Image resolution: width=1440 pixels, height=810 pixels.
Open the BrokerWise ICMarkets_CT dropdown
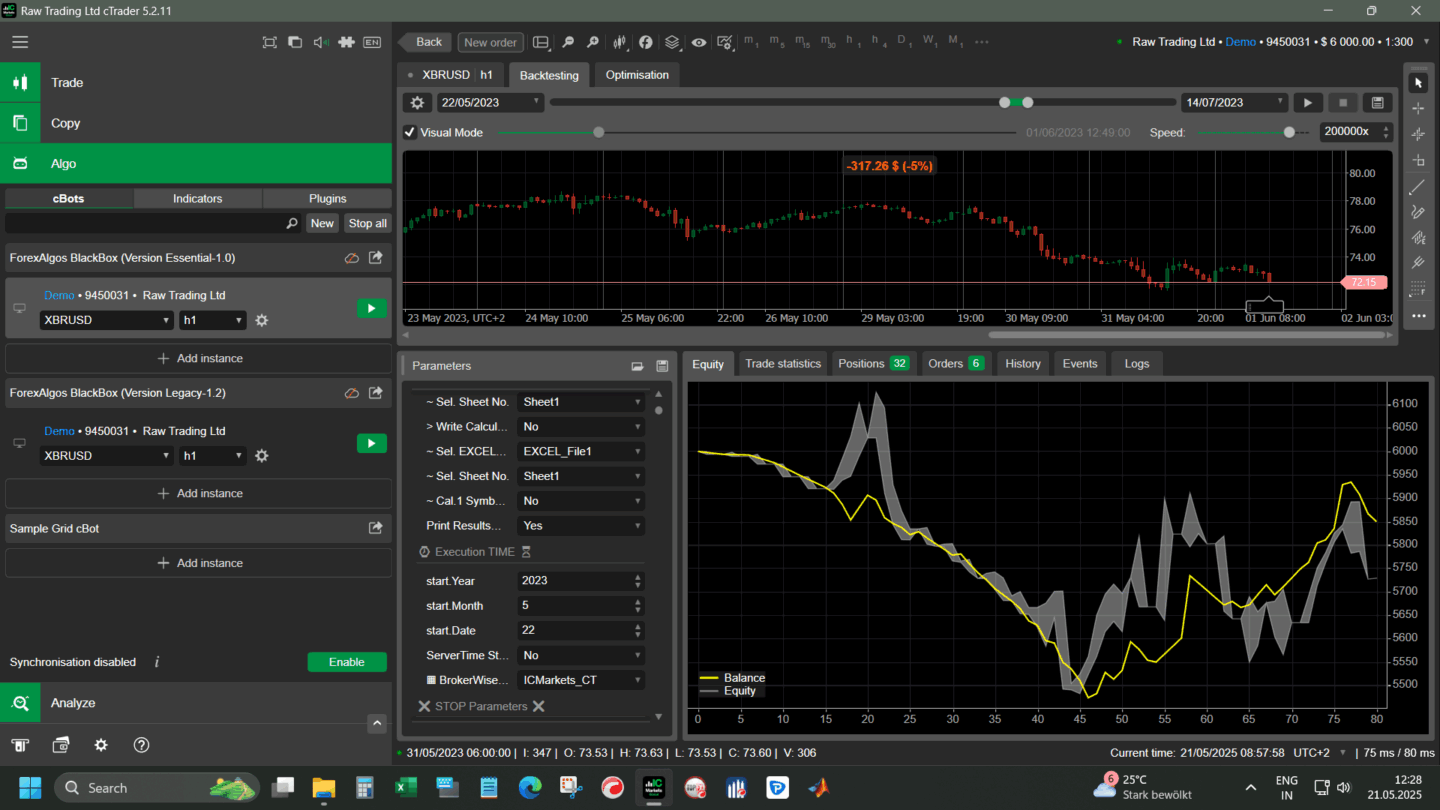580,680
